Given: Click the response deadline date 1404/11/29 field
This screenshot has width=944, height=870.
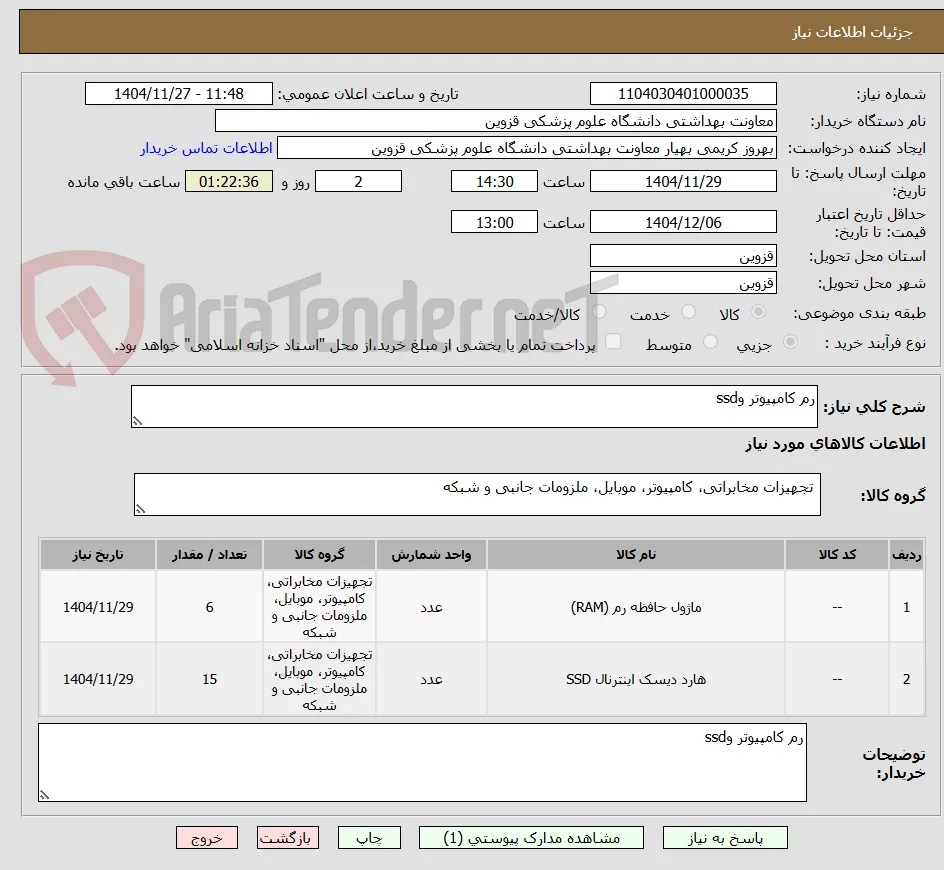Looking at the screenshot, I should [x=683, y=181].
